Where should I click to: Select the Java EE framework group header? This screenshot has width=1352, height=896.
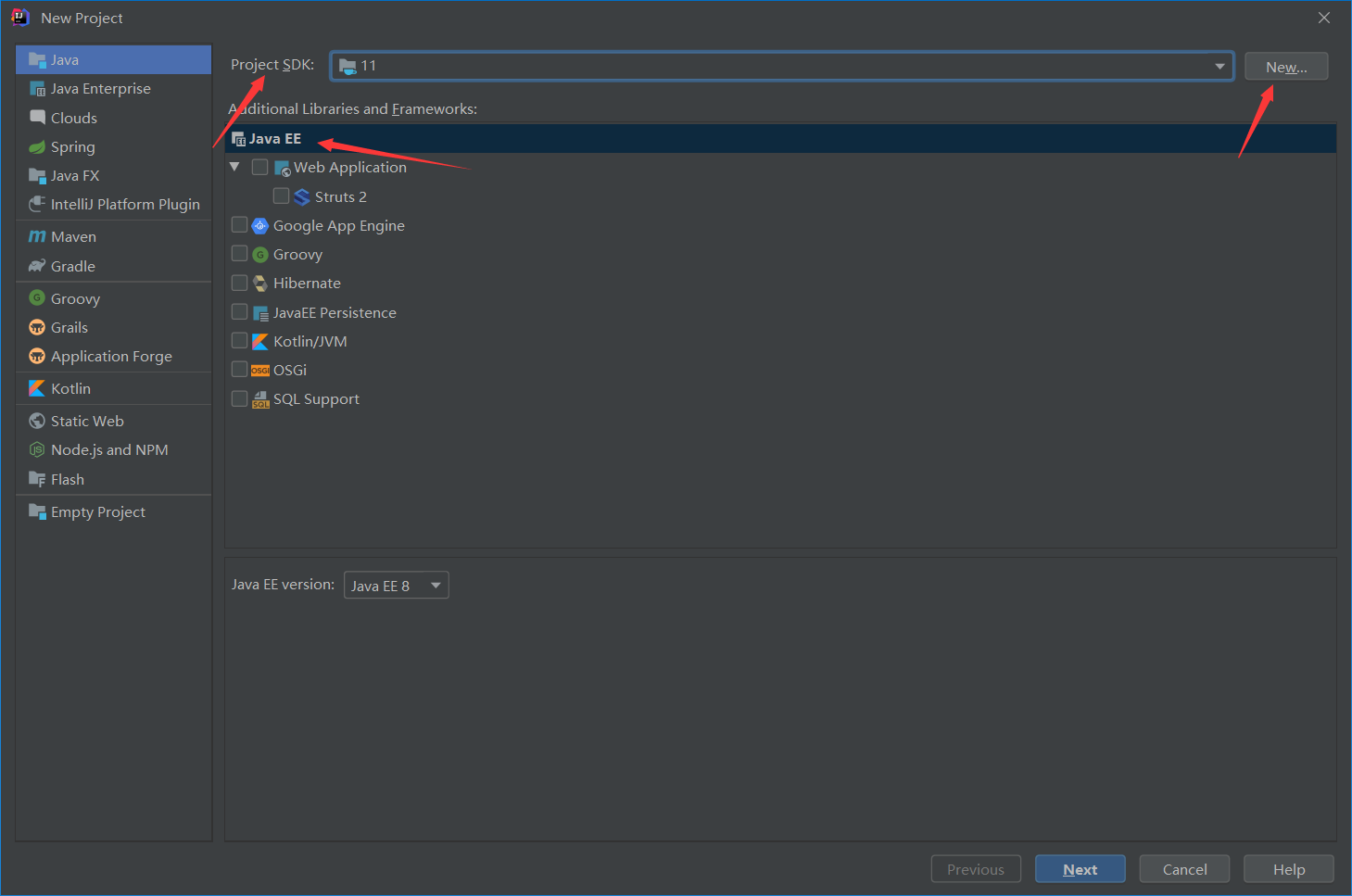point(275,138)
